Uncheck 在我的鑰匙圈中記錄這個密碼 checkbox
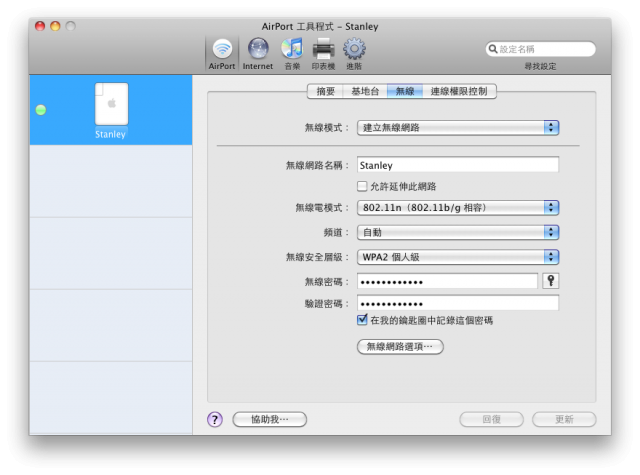The width and height of the screenshot is (640, 475). [362, 320]
